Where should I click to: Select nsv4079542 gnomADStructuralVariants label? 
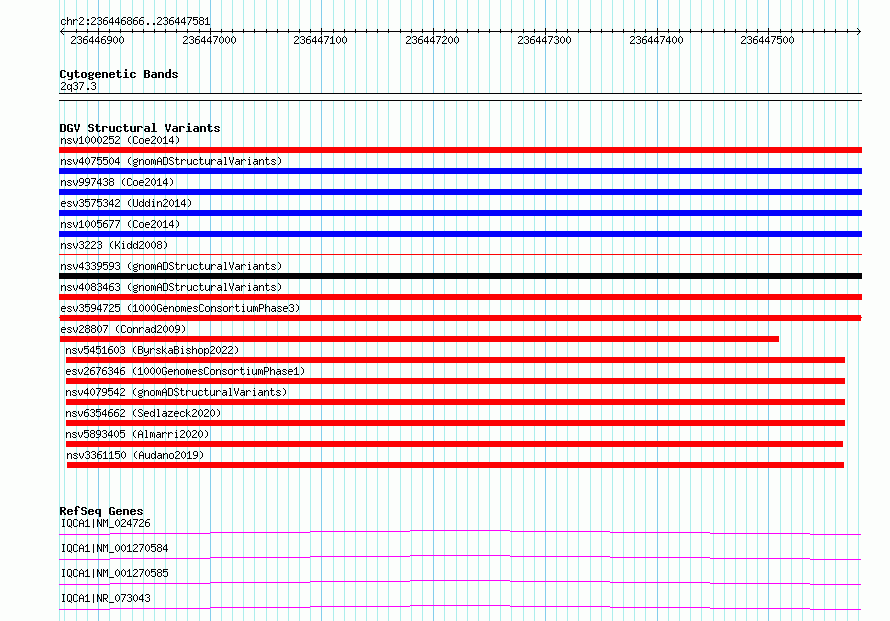176,392
